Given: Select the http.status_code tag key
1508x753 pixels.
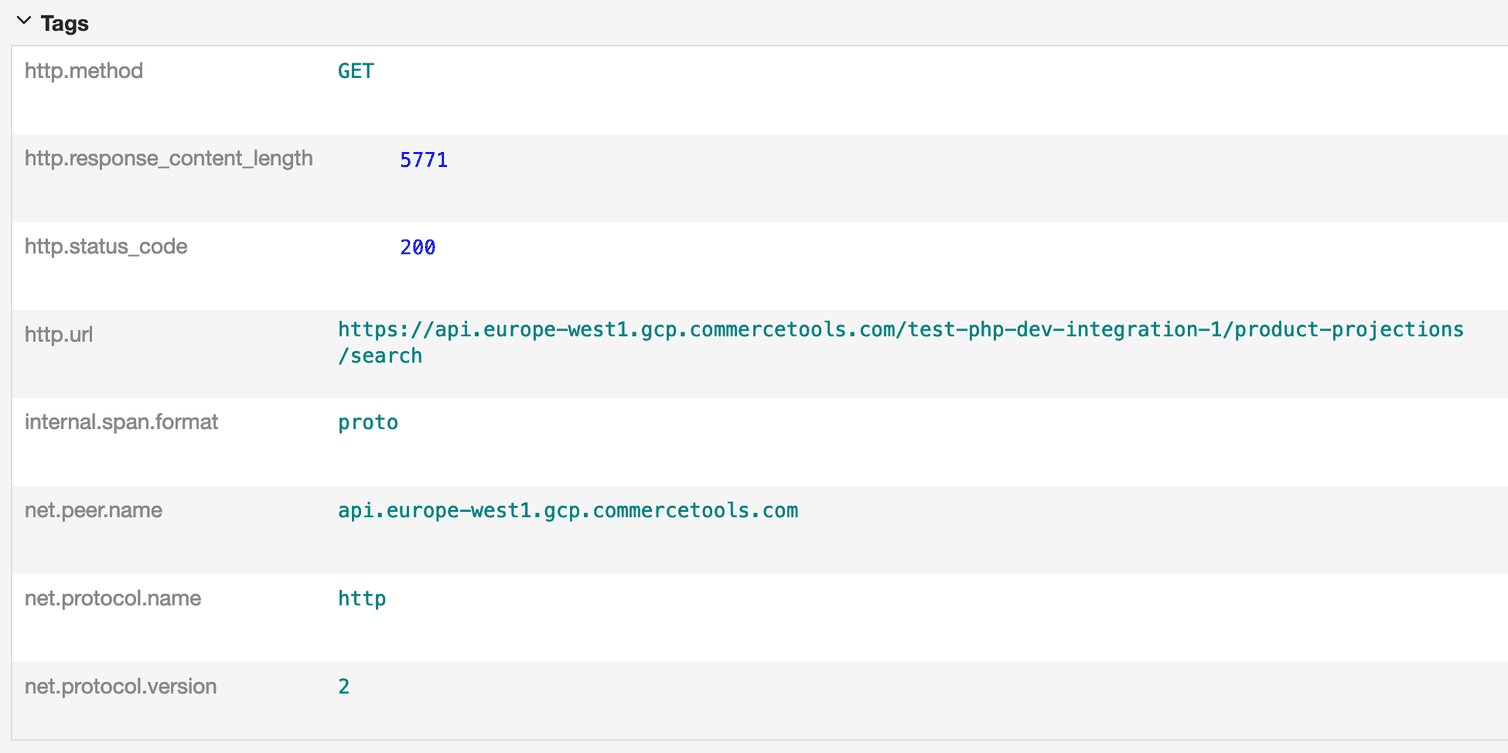Looking at the screenshot, I should point(106,247).
